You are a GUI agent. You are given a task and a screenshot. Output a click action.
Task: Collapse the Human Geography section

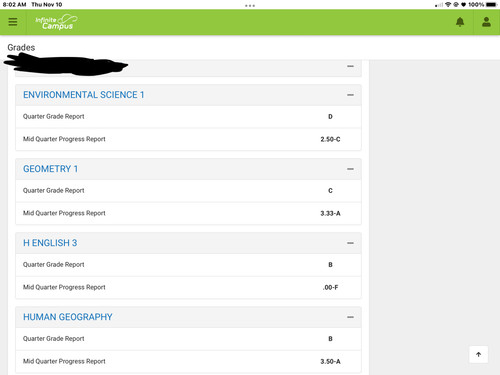tap(350, 317)
